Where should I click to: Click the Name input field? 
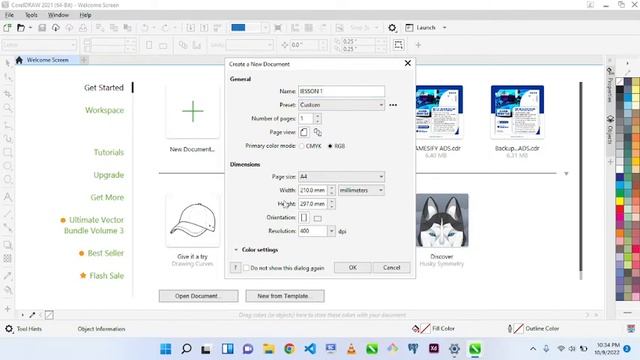tap(341, 91)
